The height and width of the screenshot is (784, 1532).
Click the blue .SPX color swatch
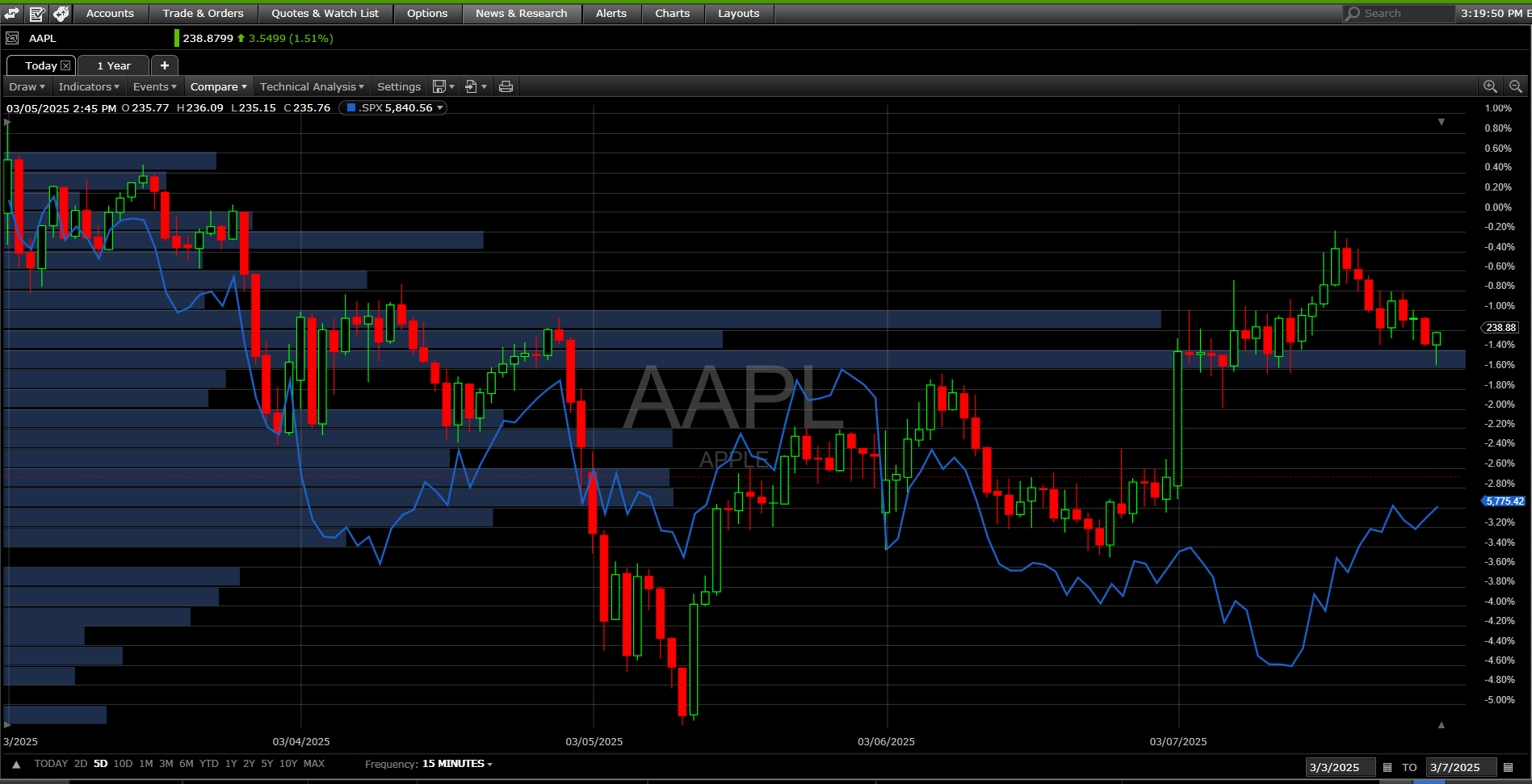pos(350,108)
